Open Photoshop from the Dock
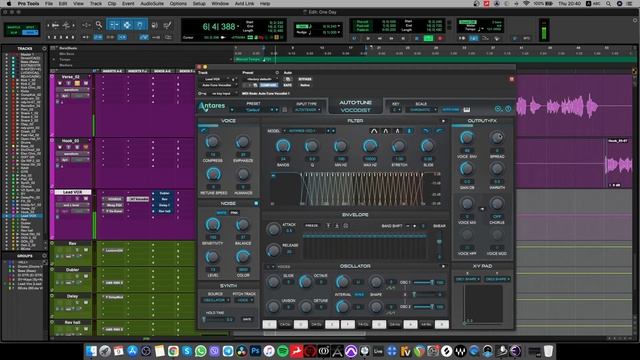 256,351
